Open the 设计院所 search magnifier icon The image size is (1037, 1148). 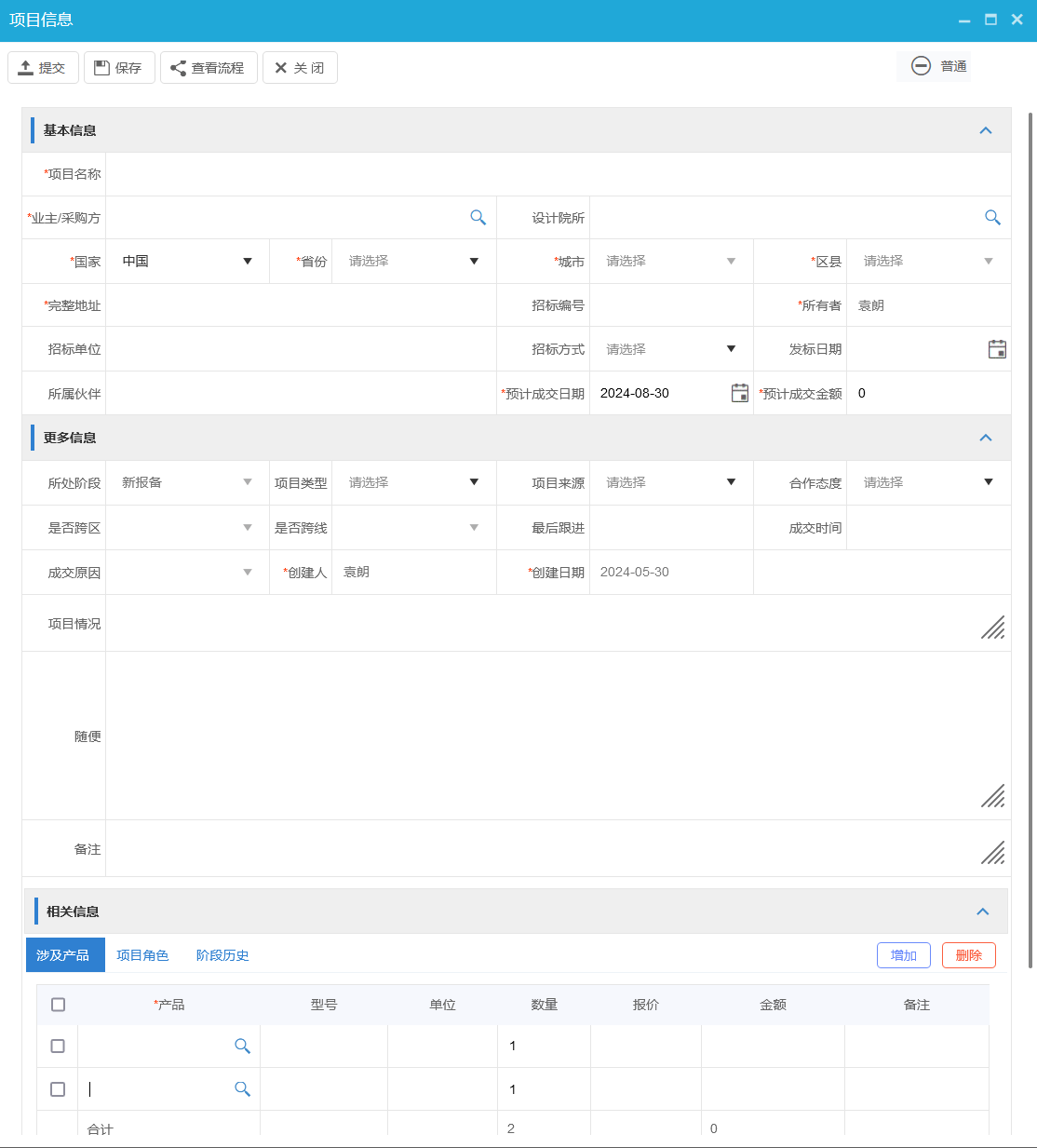pos(992,217)
